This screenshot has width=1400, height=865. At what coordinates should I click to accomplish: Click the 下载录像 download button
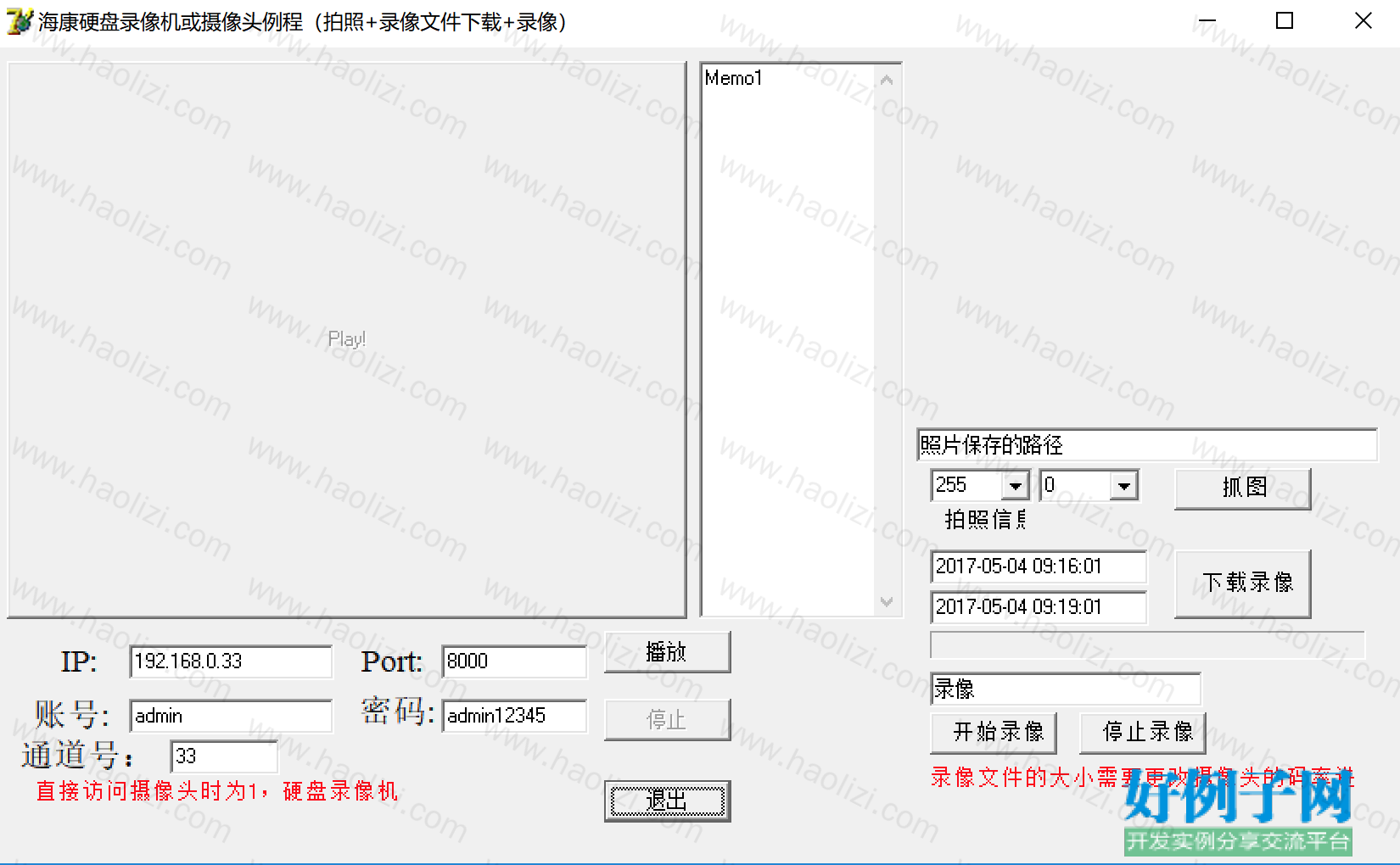click(1242, 583)
